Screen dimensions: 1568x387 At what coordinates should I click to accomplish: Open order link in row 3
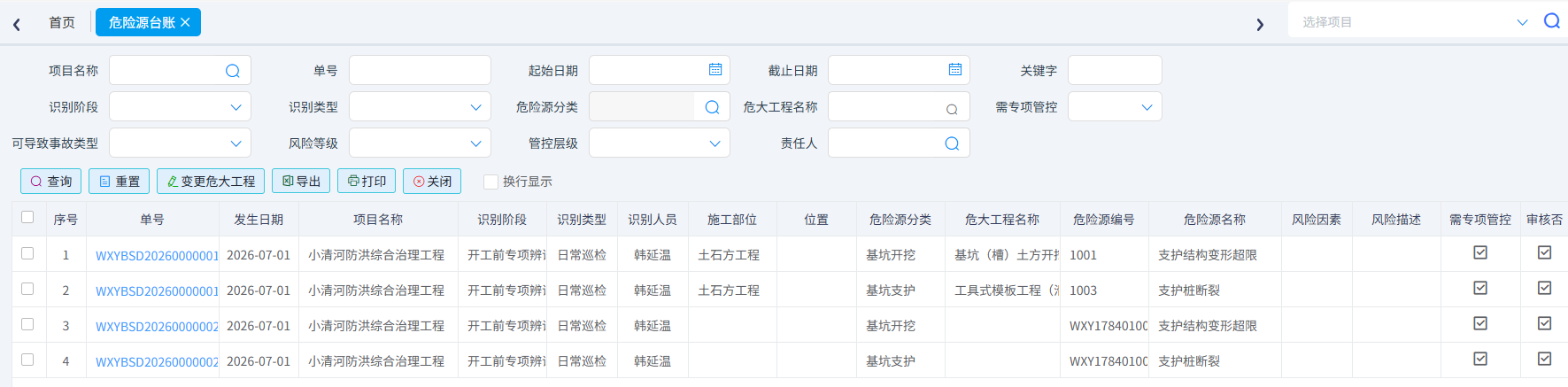point(157,326)
